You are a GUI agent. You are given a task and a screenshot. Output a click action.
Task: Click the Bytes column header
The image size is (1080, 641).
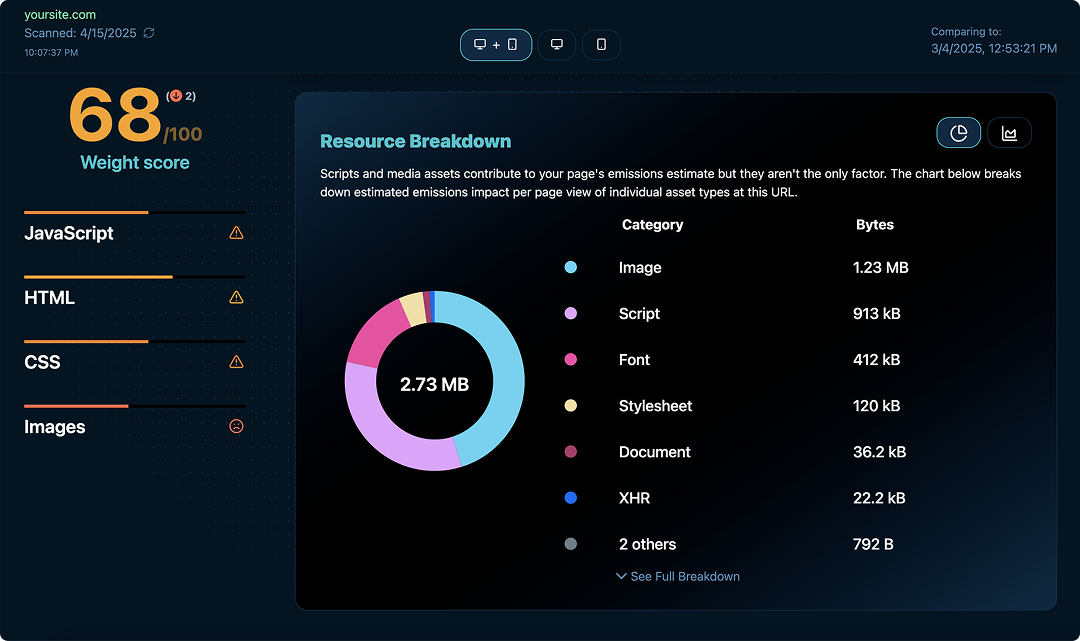click(875, 224)
